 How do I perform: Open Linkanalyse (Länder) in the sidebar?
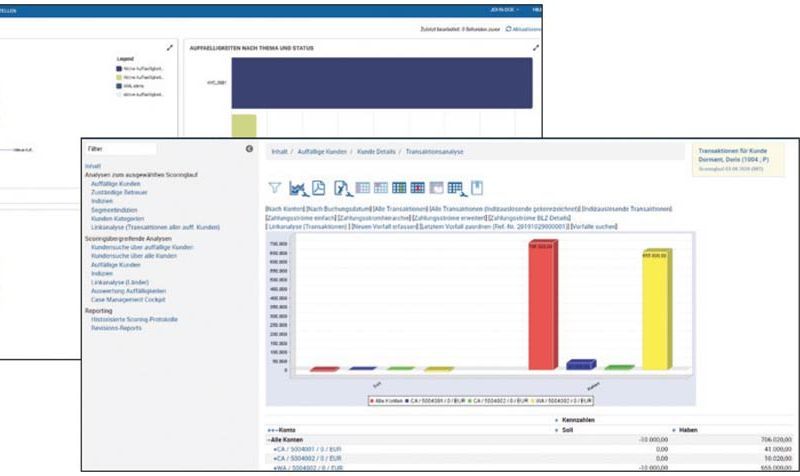(x=120, y=282)
